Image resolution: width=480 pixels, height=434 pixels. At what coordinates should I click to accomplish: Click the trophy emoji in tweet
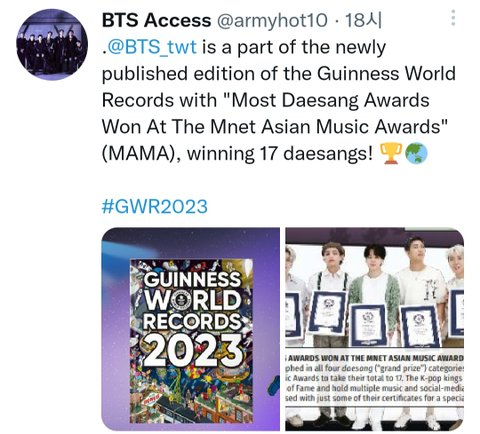coord(391,153)
